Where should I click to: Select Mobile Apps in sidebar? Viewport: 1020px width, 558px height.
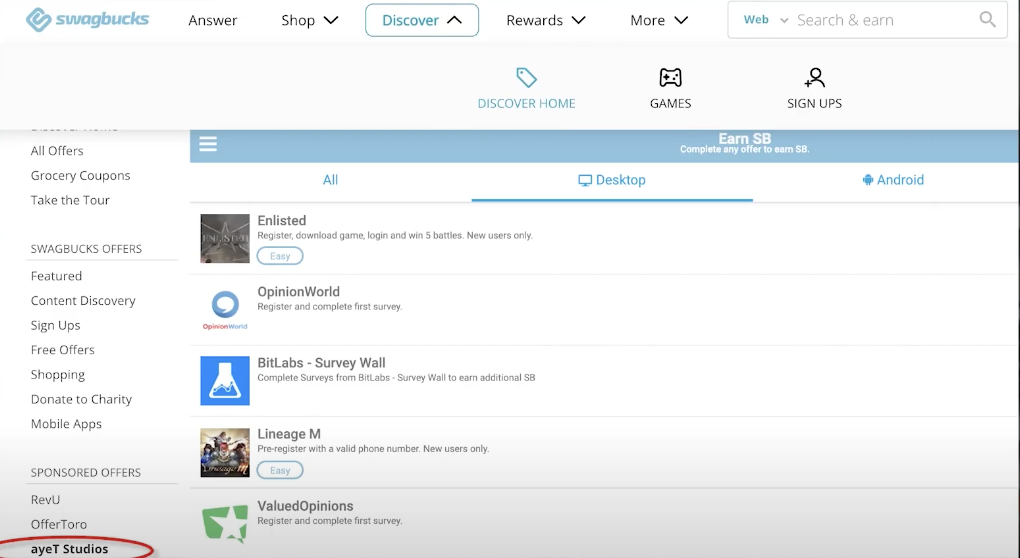point(66,424)
